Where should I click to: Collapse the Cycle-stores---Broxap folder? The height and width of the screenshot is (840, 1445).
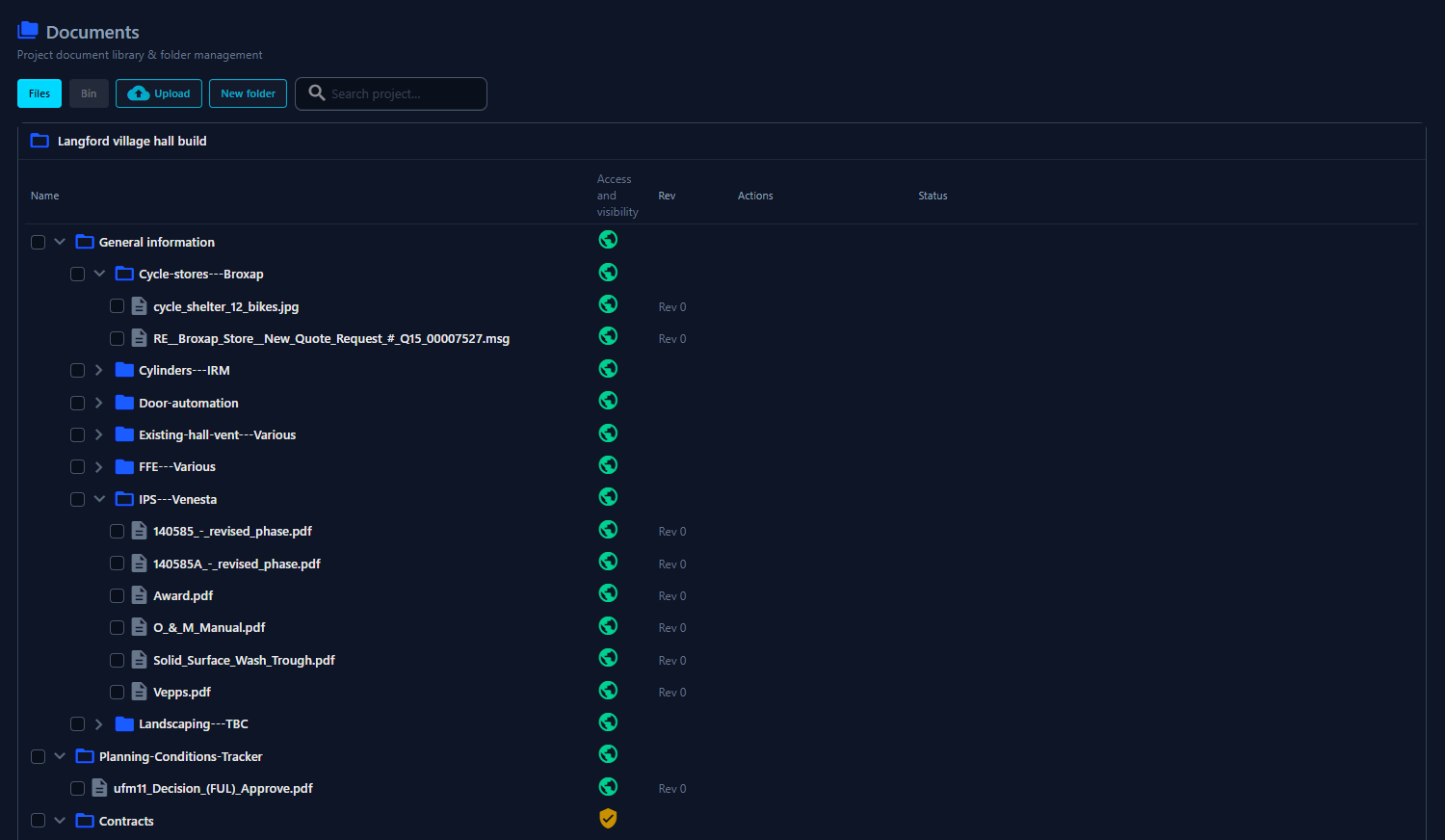[99, 274]
